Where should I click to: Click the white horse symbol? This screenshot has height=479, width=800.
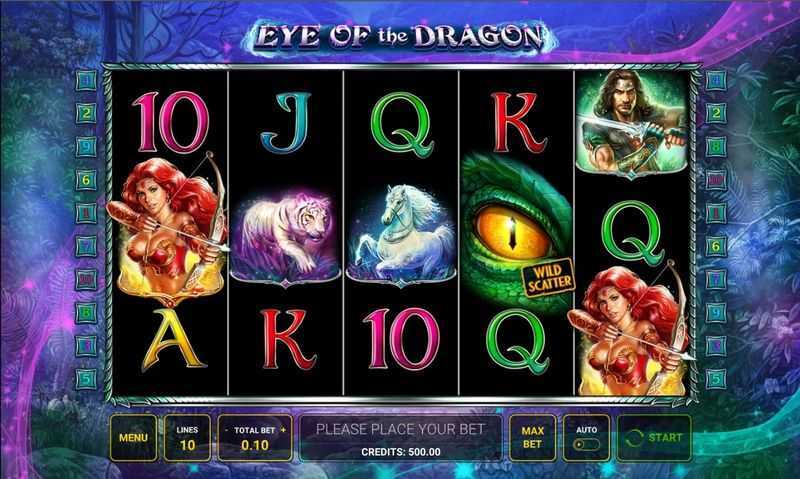pyautogui.click(x=401, y=234)
